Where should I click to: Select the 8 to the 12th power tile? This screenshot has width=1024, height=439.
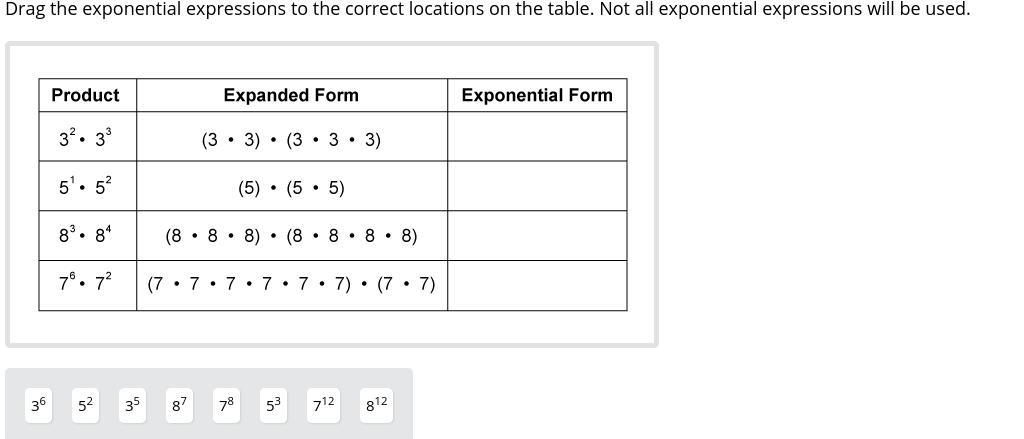[x=376, y=406]
